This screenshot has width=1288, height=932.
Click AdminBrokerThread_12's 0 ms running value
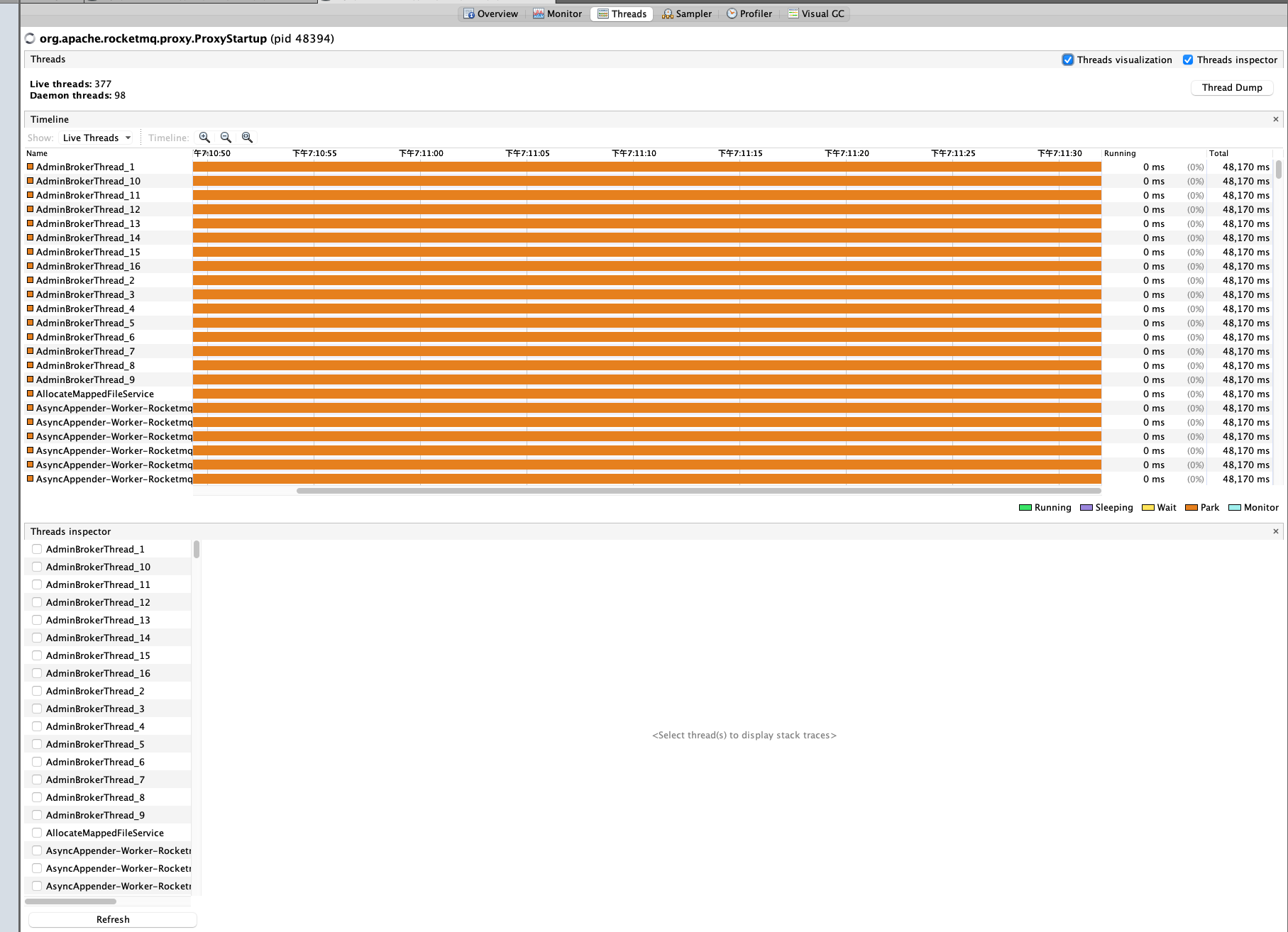[1153, 209]
